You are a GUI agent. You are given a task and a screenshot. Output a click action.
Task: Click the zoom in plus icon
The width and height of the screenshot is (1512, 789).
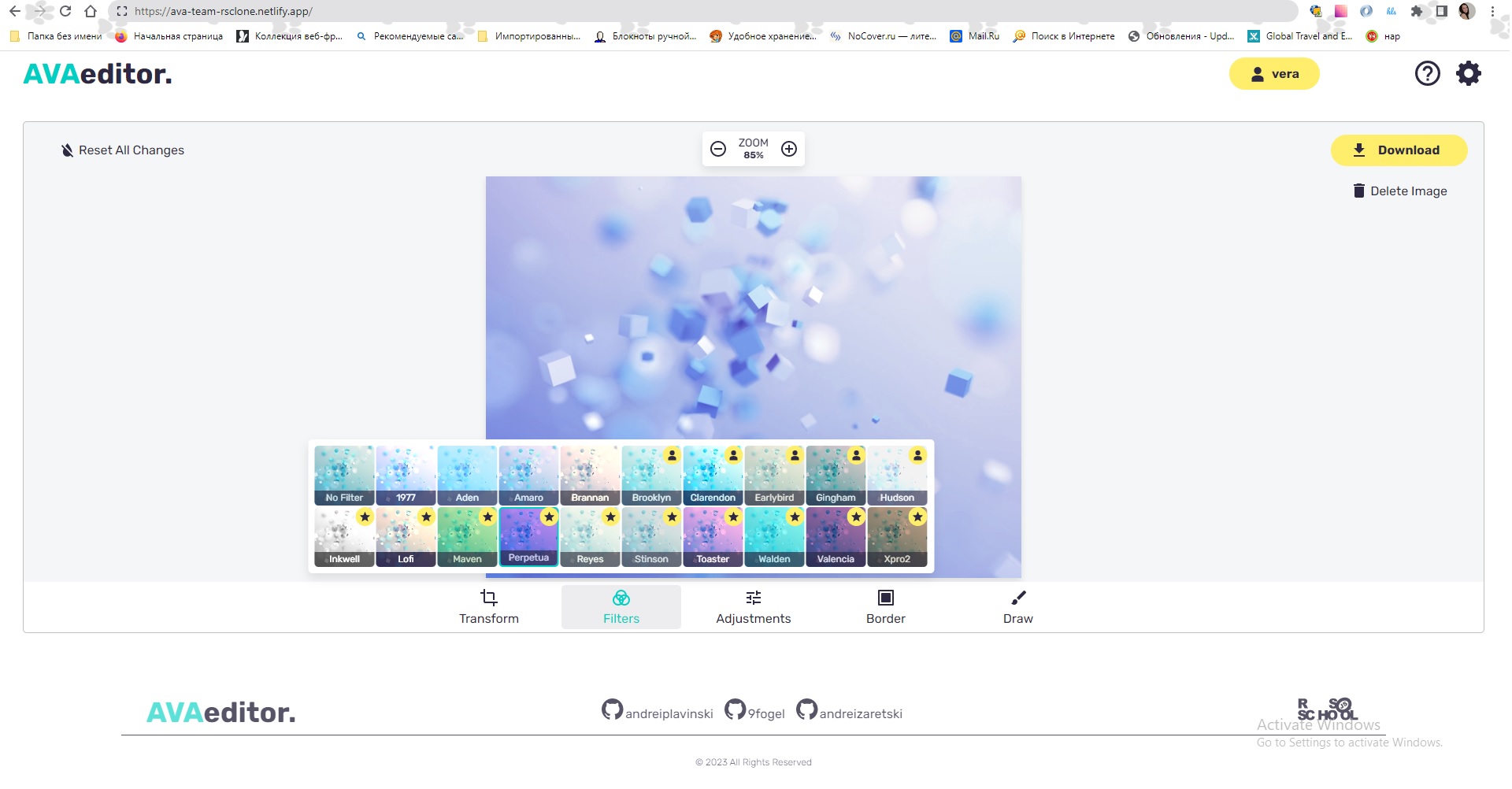point(789,149)
